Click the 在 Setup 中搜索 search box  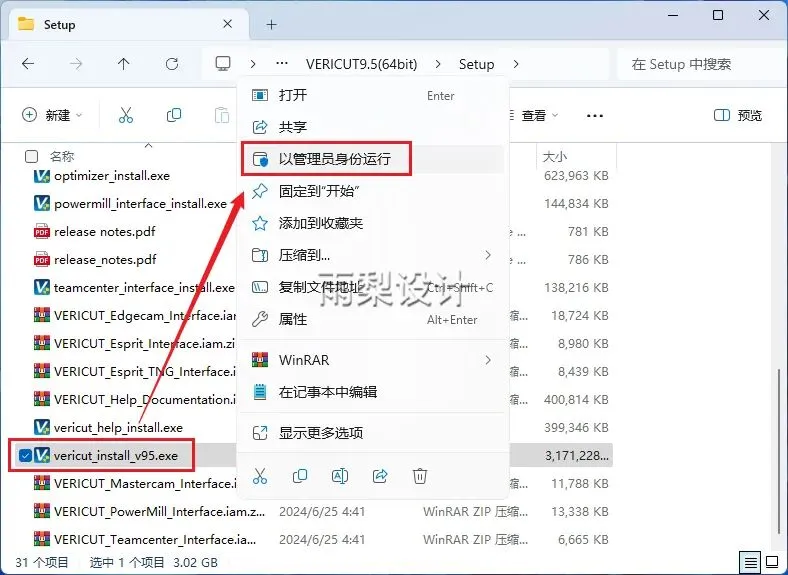pos(699,64)
